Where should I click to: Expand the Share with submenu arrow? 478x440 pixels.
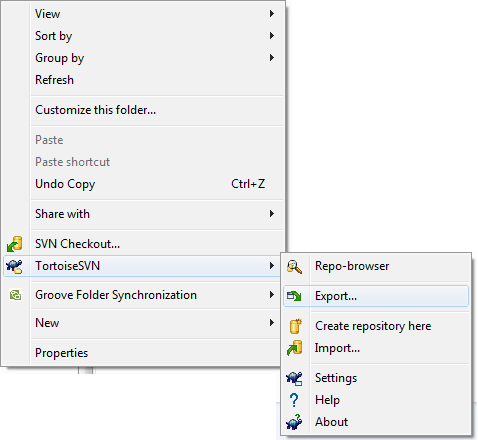[272, 214]
